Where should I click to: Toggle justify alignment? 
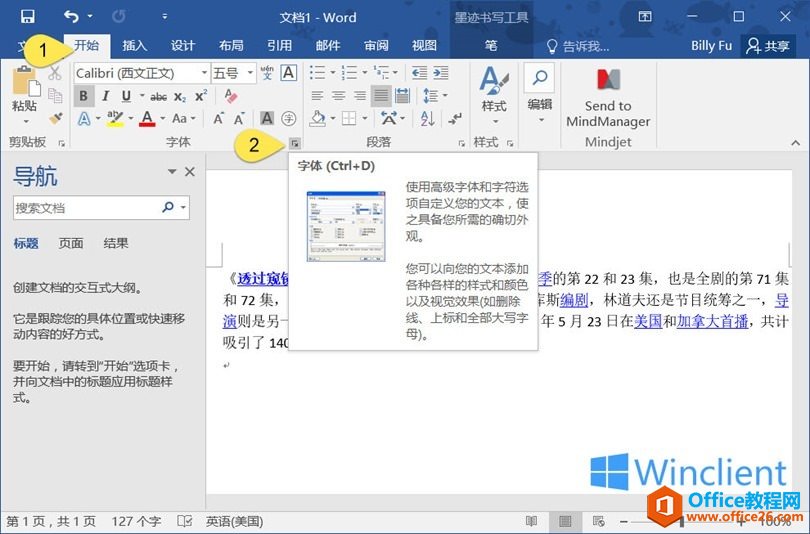coord(381,96)
